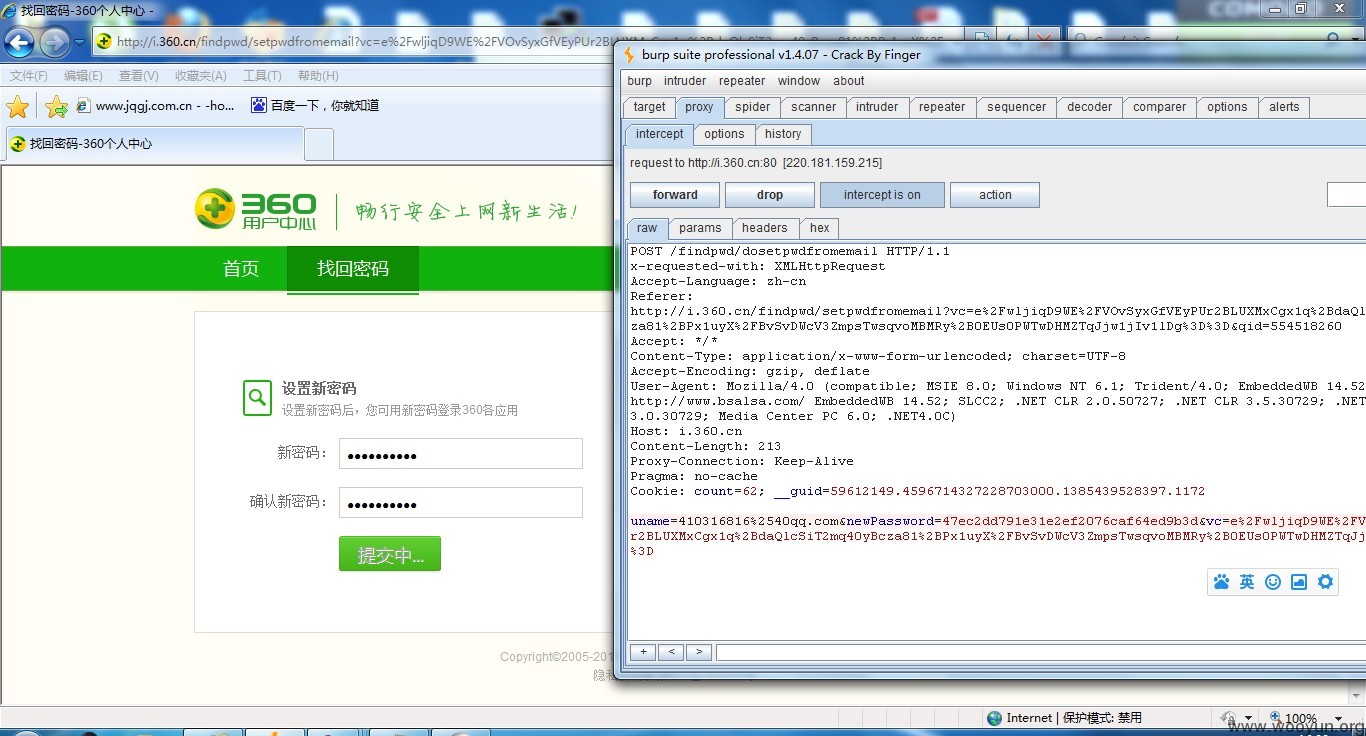Focus the 新密码 password field

(461, 453)
